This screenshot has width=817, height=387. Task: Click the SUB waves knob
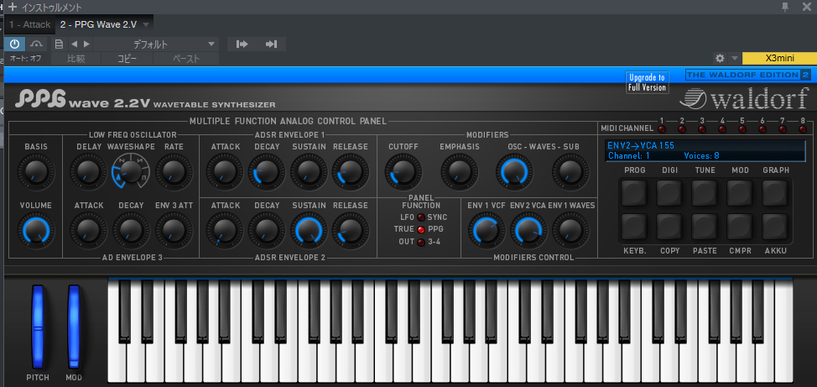(x=571, y=171)
